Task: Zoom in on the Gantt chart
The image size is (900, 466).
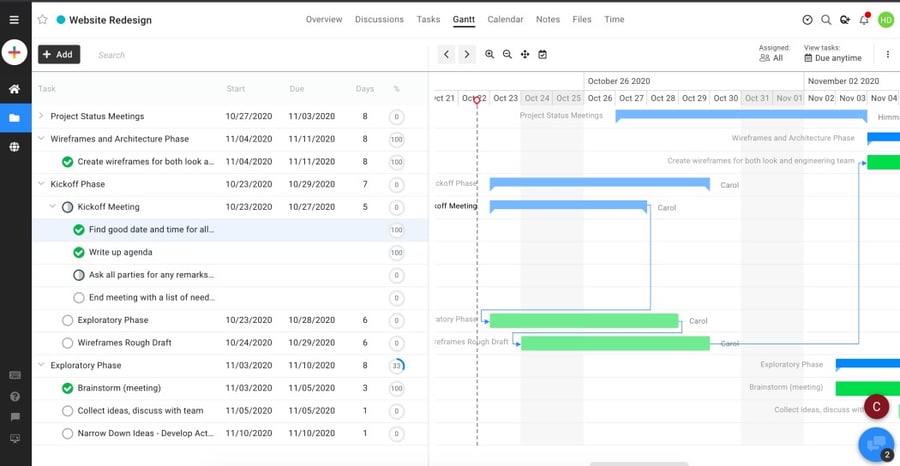Action: point(490,55)
